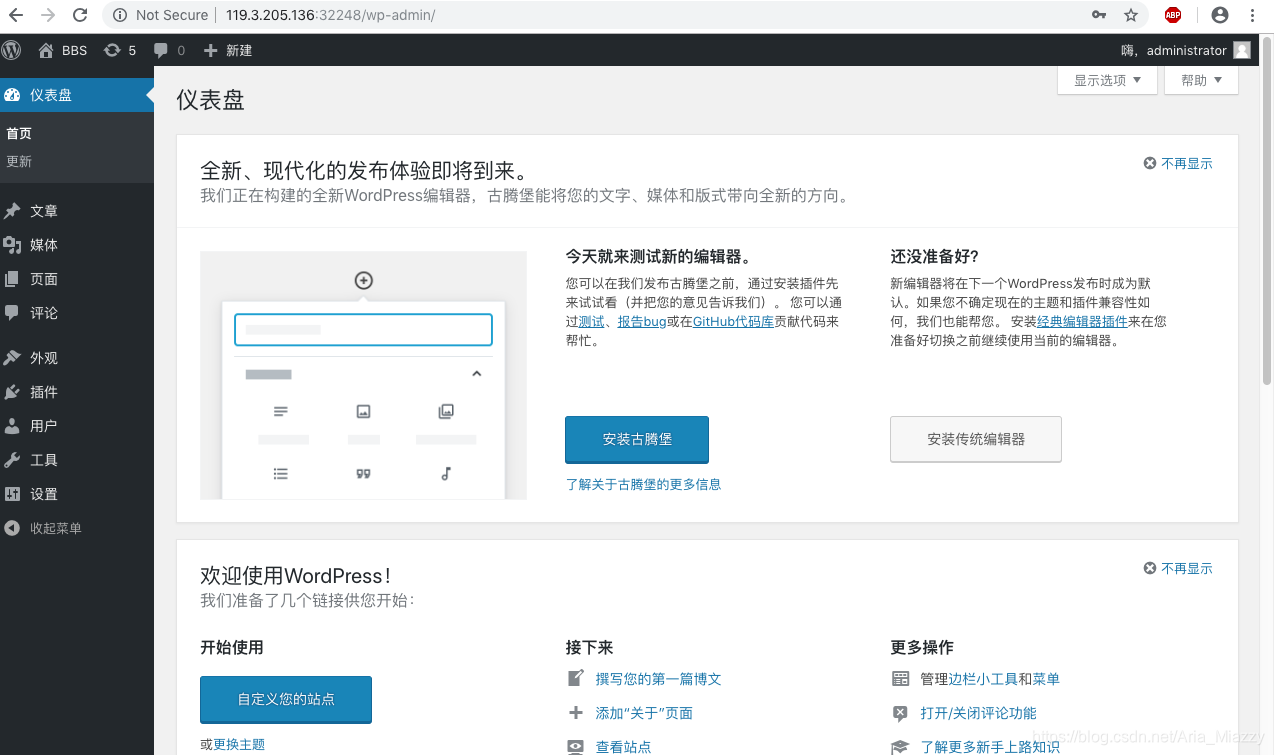Open the 了解关于古腾堡的更多信息 link
The width and height of the screenshot is (1274, 755).
click(x=643, y=484)
